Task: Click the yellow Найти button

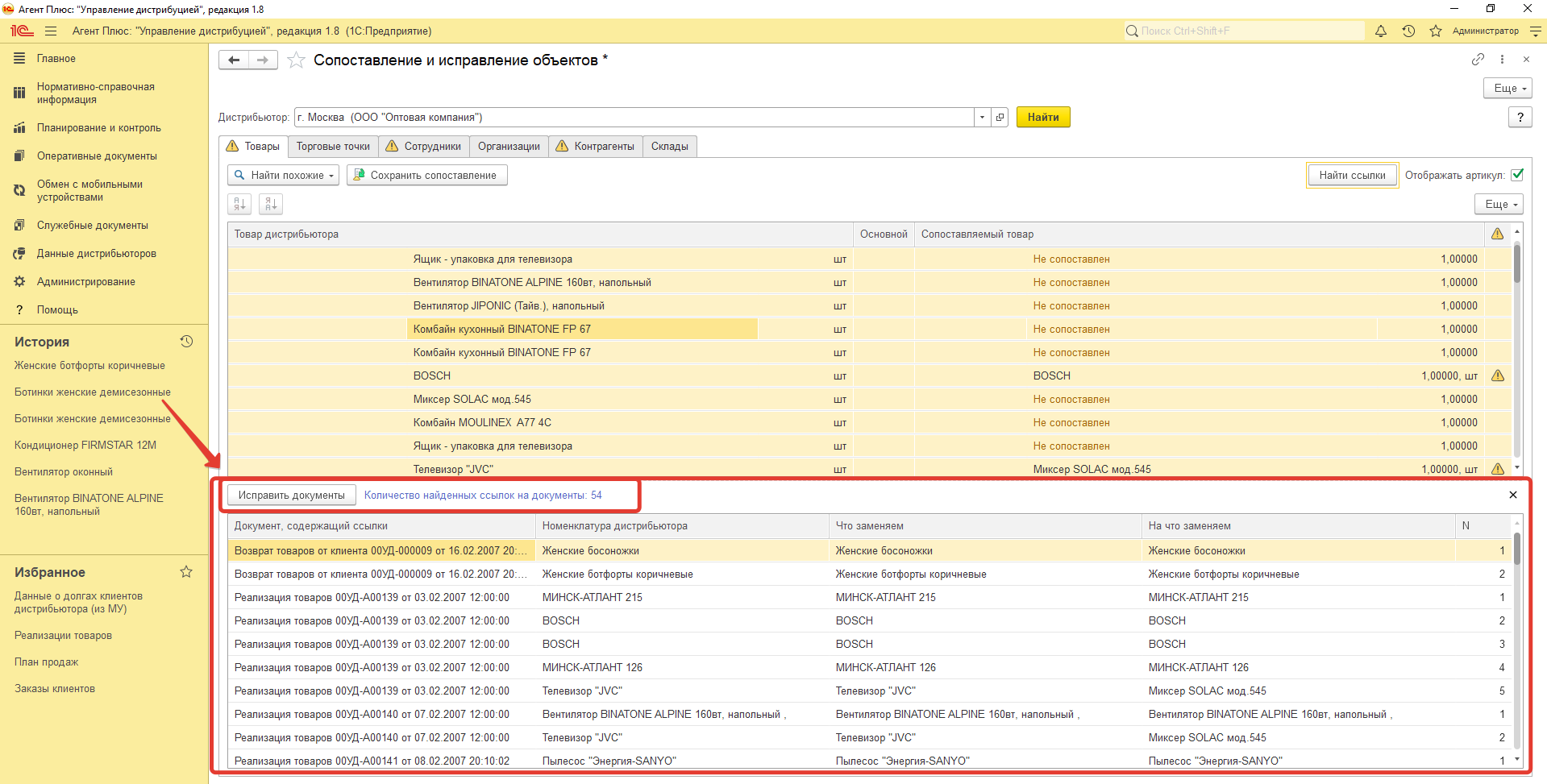Action: 1043,118
